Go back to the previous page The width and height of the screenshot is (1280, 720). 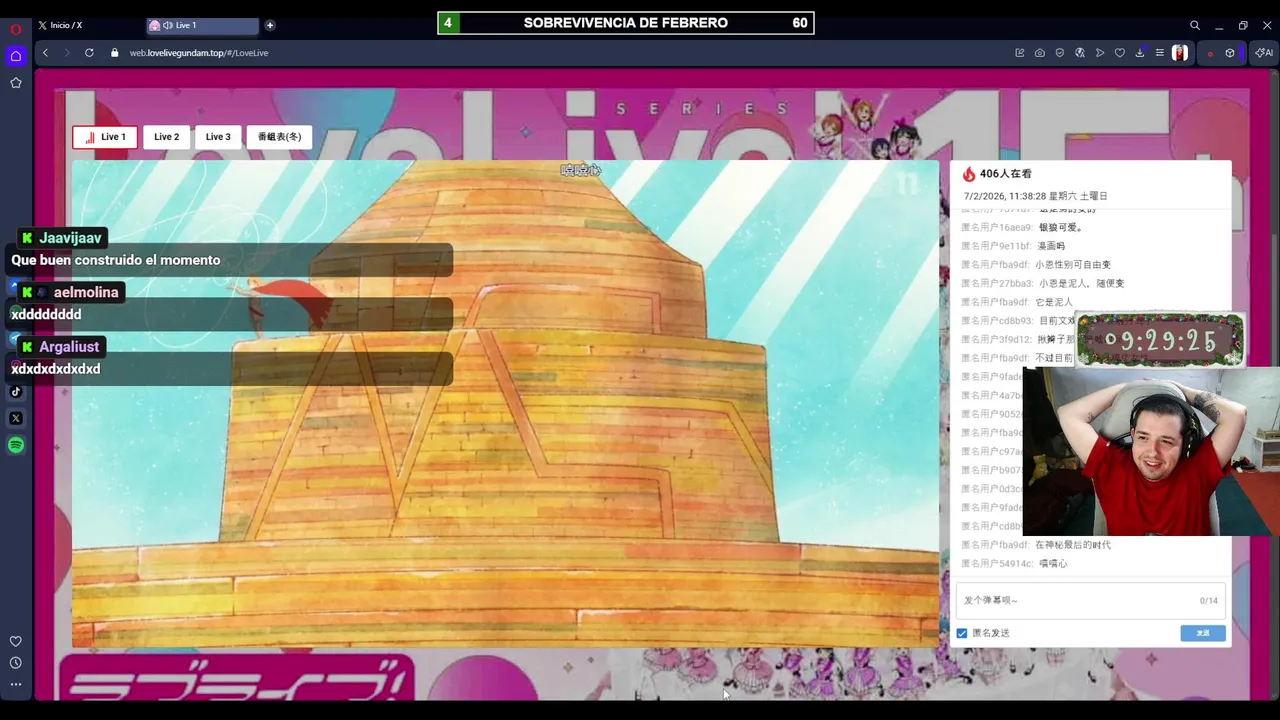(x=45, y=53)
